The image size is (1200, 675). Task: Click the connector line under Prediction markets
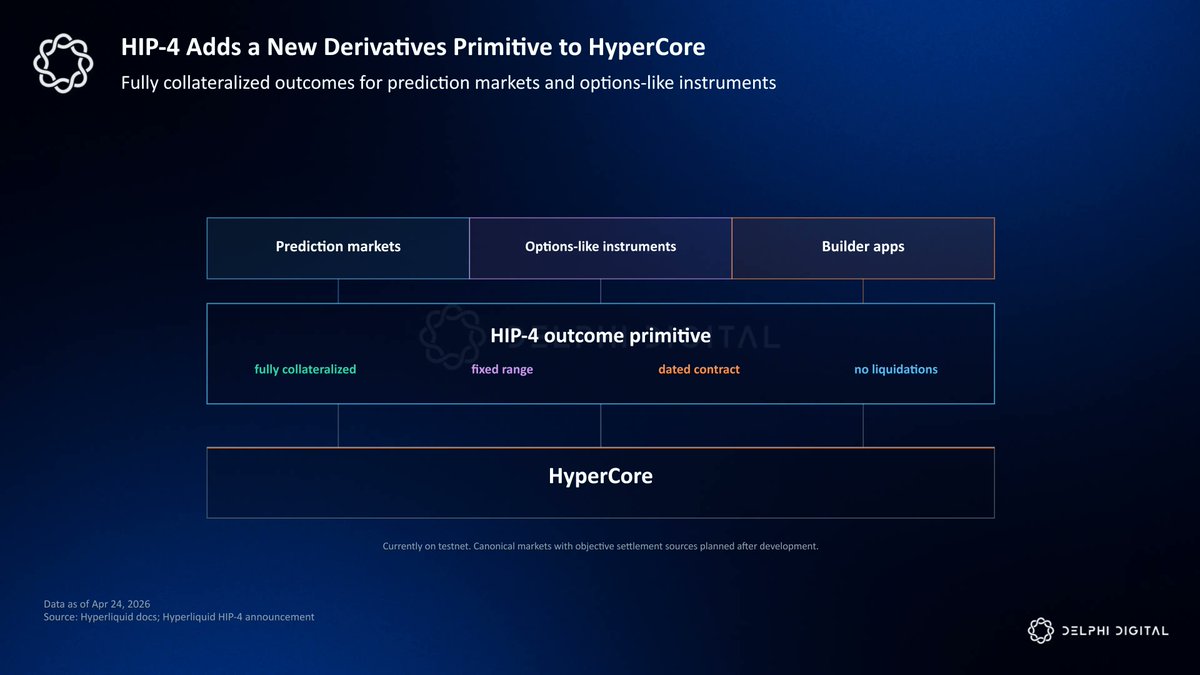click(338, 291)
